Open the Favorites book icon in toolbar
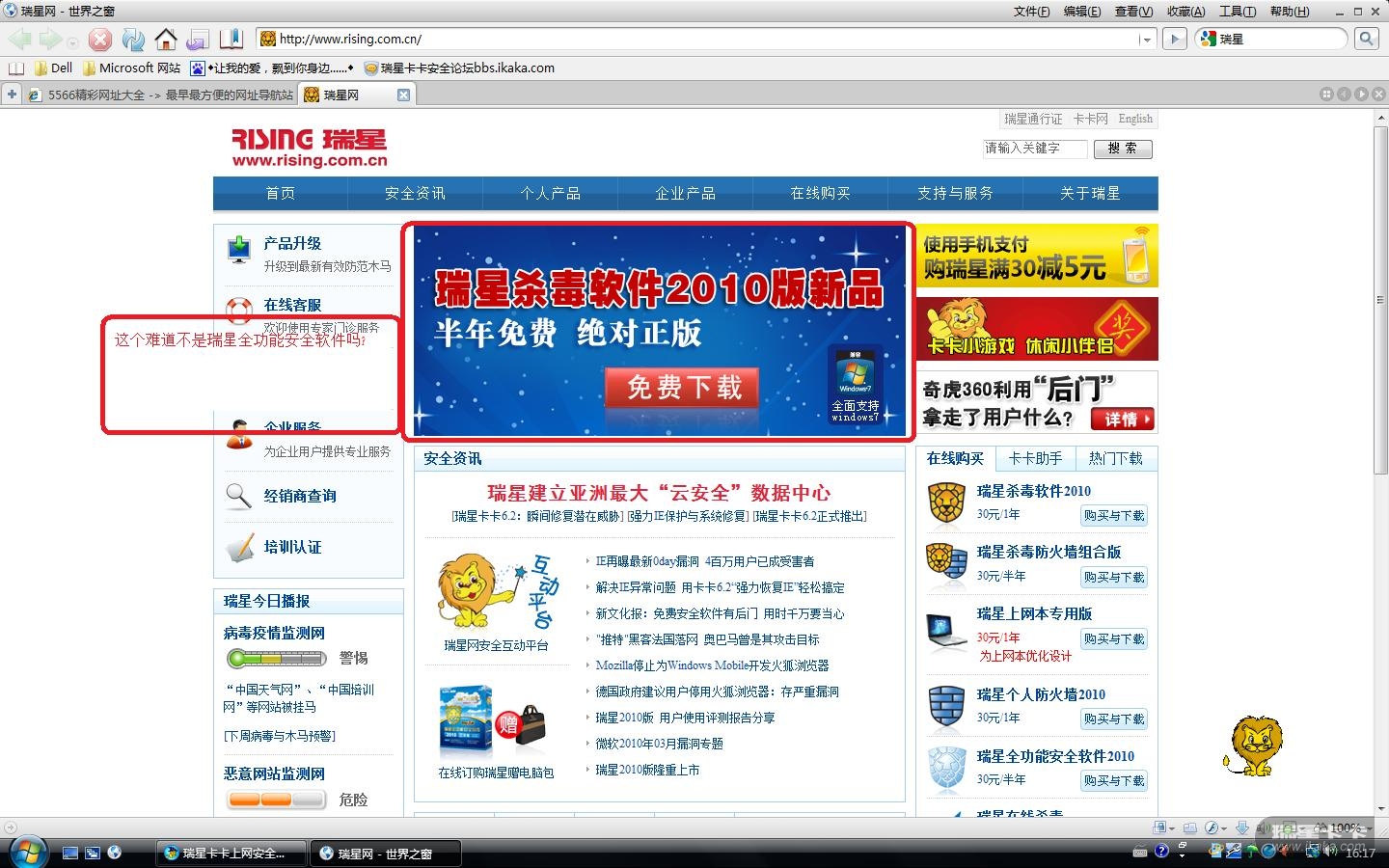Screen dimensions: 1389x868 pyautogui.click(x=231, y=39)
